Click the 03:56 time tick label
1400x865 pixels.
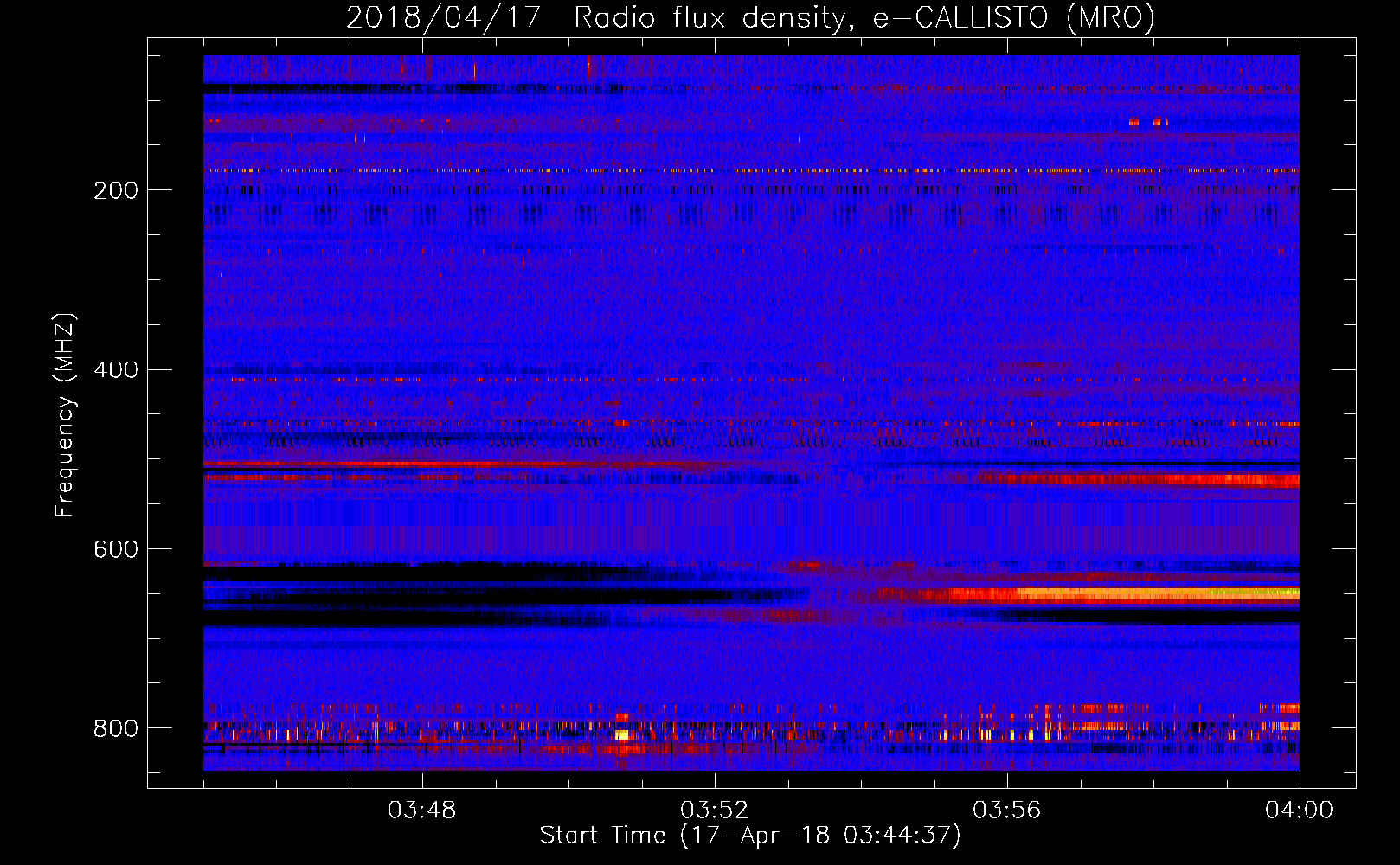click(x=1006, y=811)
